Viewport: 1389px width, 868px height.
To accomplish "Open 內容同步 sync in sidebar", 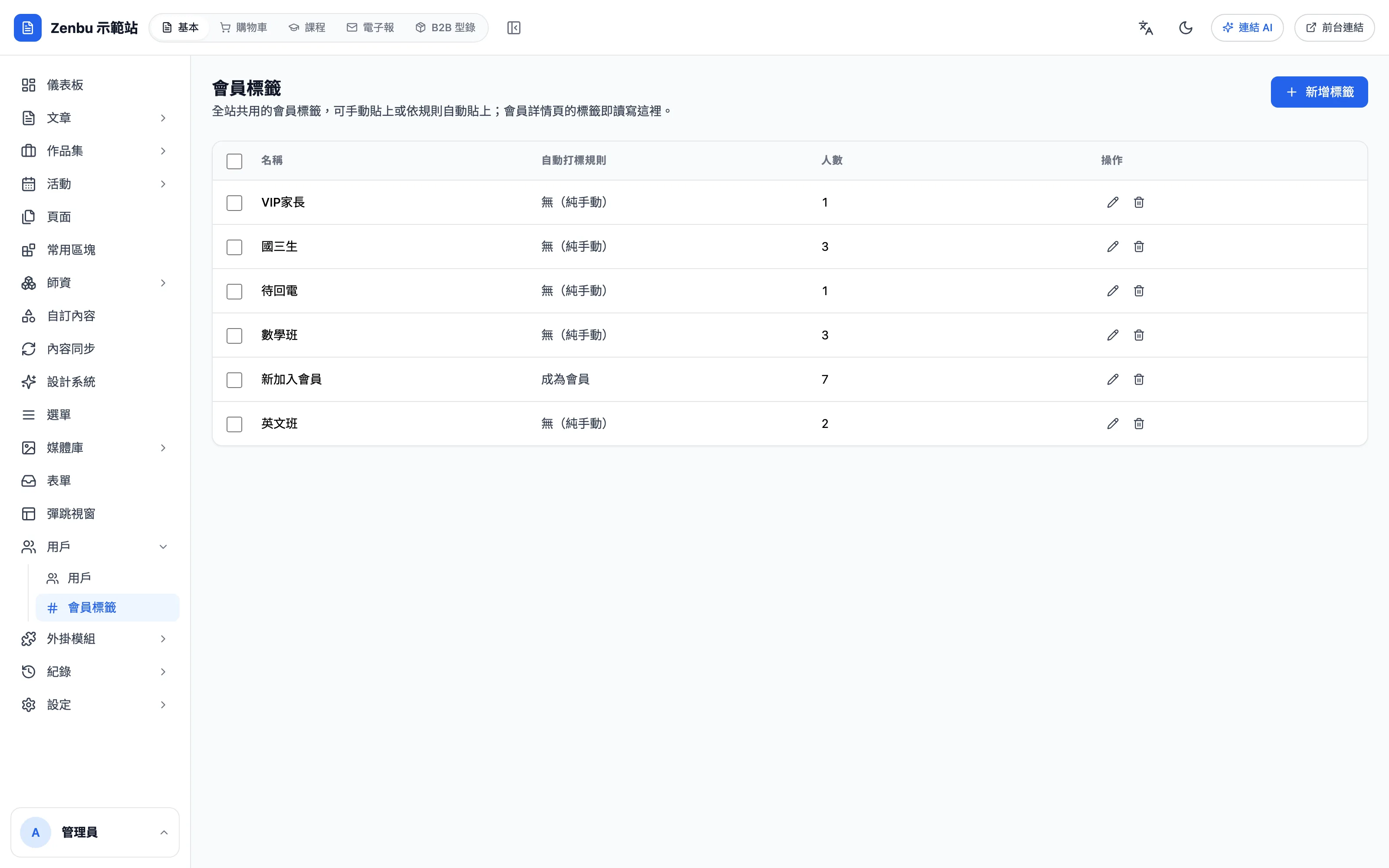I will 95,349.
